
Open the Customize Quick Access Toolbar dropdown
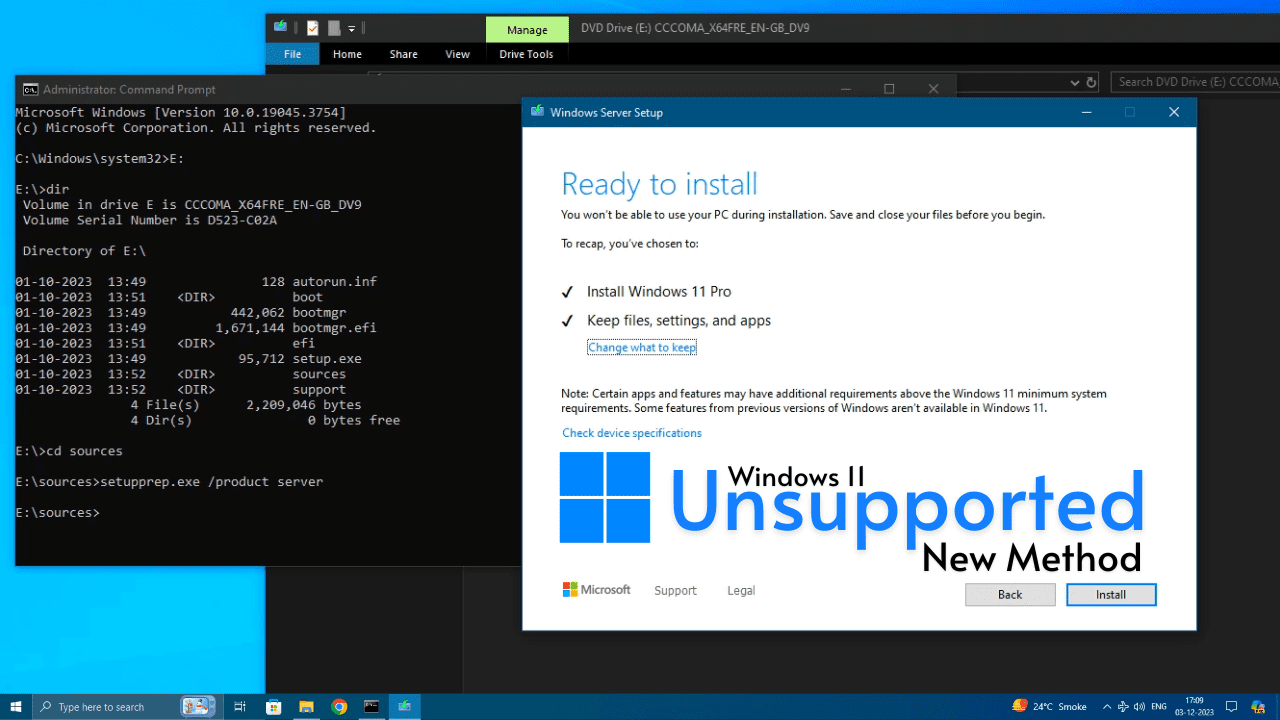(351, 28)
